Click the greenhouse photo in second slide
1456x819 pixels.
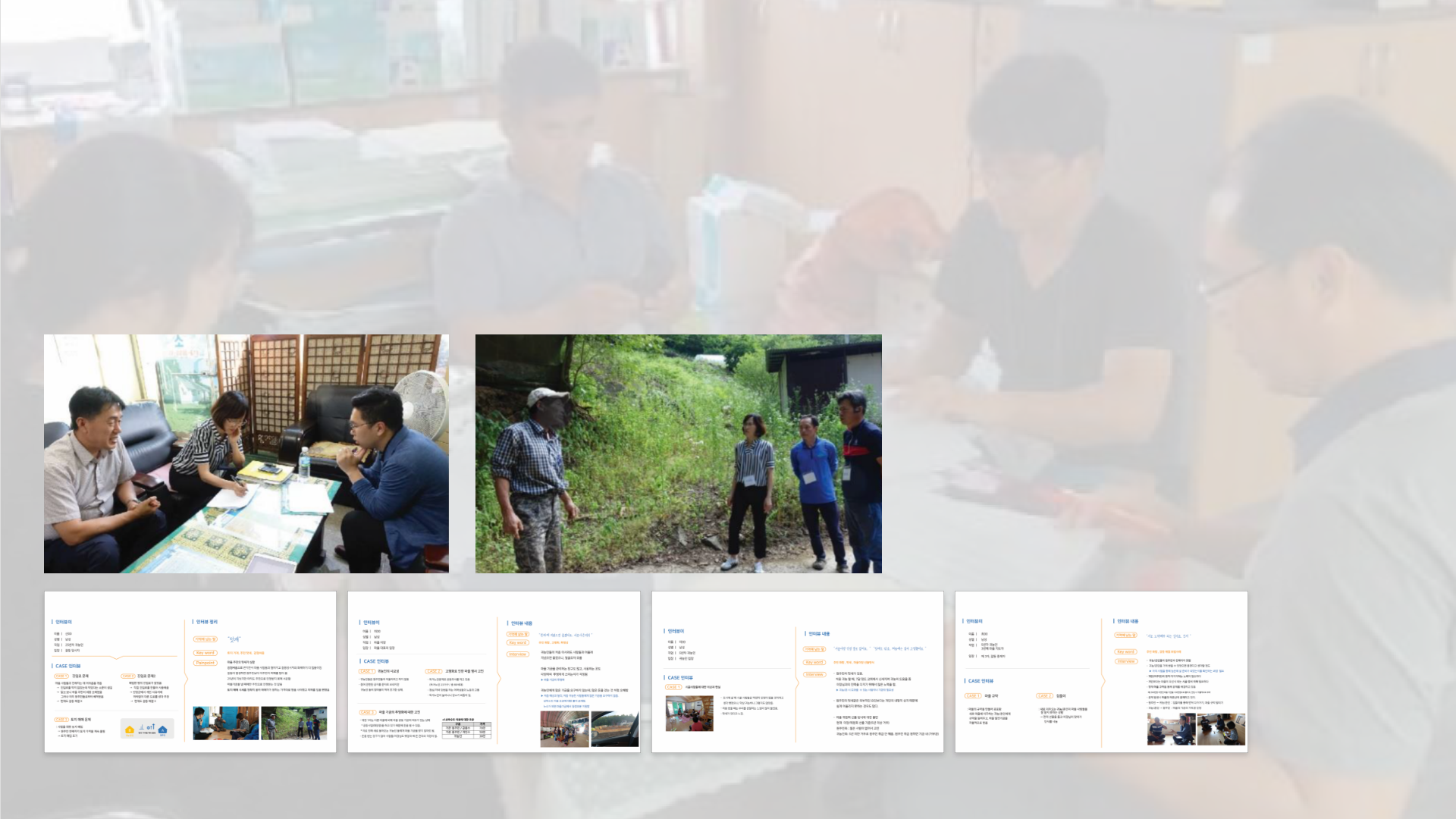point(564,729)
